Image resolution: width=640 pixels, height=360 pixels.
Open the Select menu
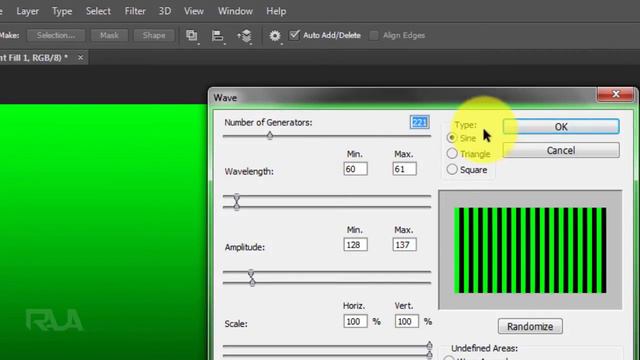tap(98, 11)
